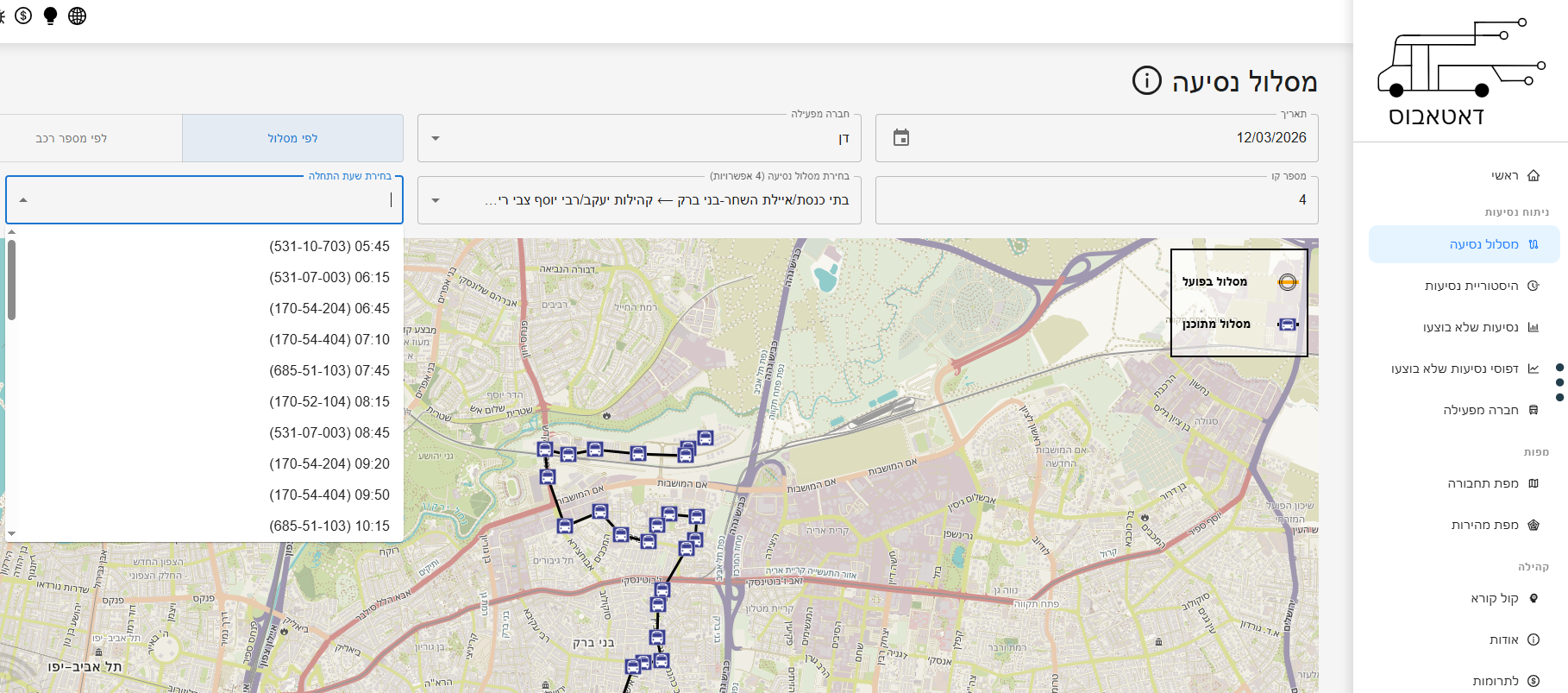Open דפוסי נסיעות שלא בוצעו chart icon

(x=1534, y=369)
